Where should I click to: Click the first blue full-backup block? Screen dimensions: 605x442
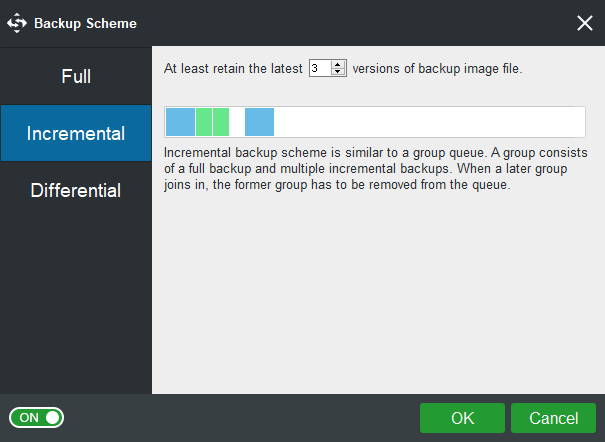coord(180,122)
